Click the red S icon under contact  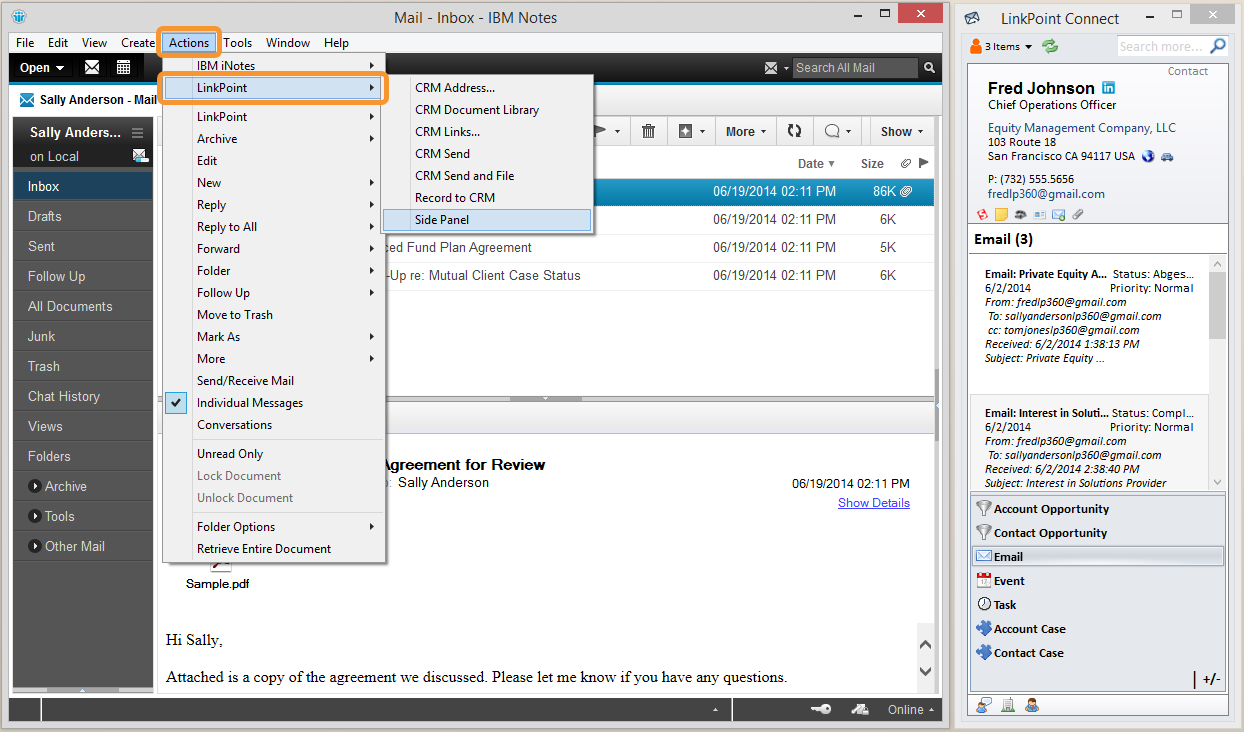pyautogui.click(x=981, y=214)
